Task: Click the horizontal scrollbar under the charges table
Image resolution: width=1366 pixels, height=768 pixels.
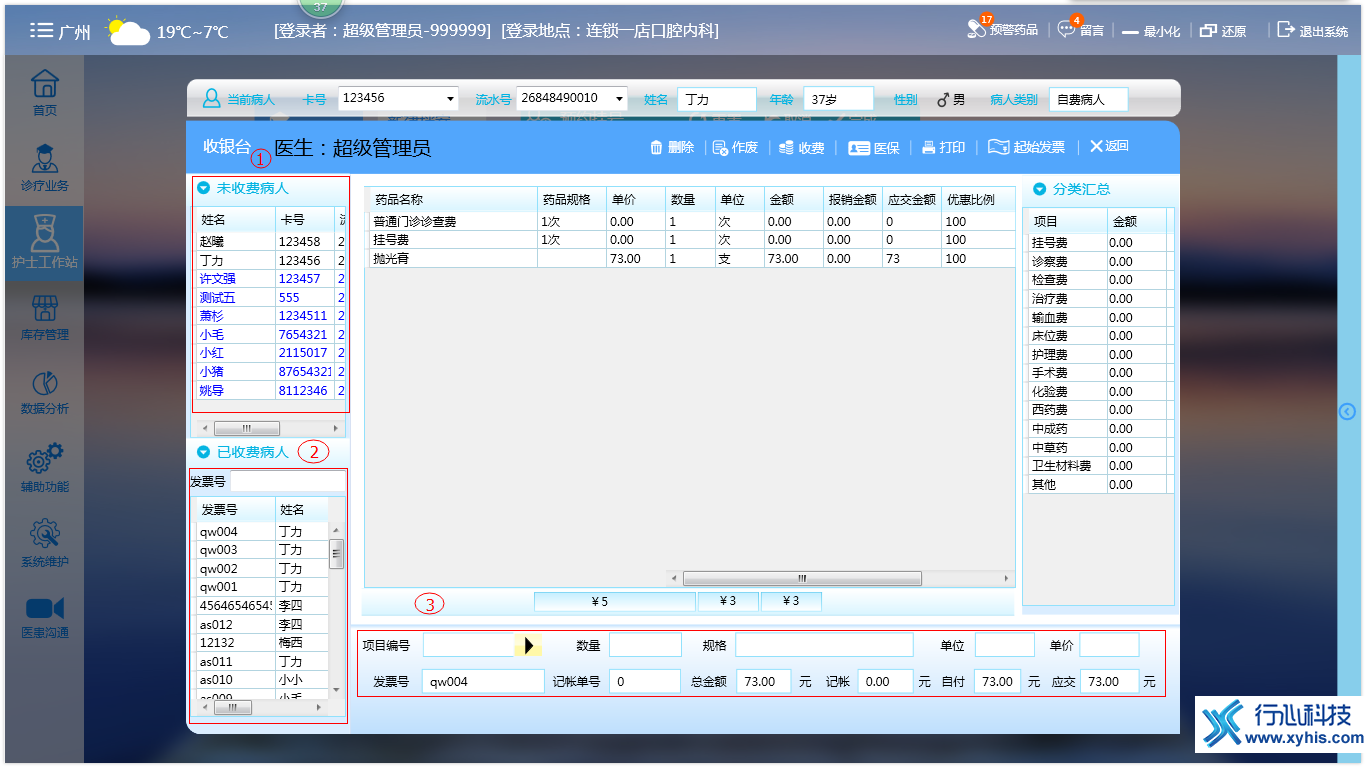Action: click(800, 578)
